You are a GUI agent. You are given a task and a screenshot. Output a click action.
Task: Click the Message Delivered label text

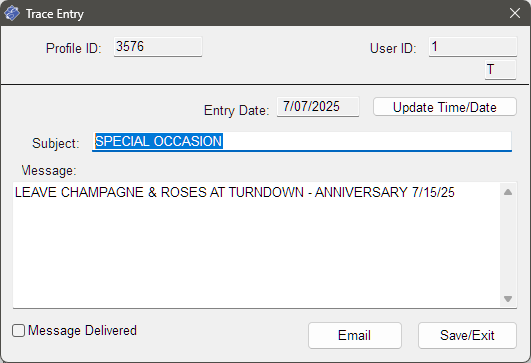[82, 330]
